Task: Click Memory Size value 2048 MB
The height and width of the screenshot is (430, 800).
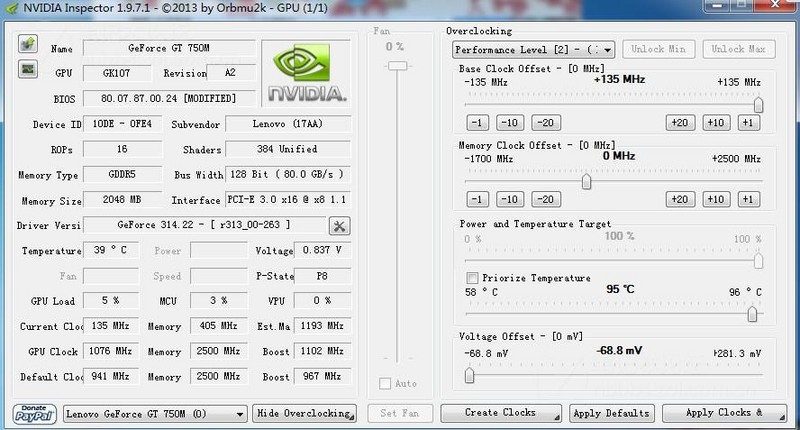Action: point(122,199)
